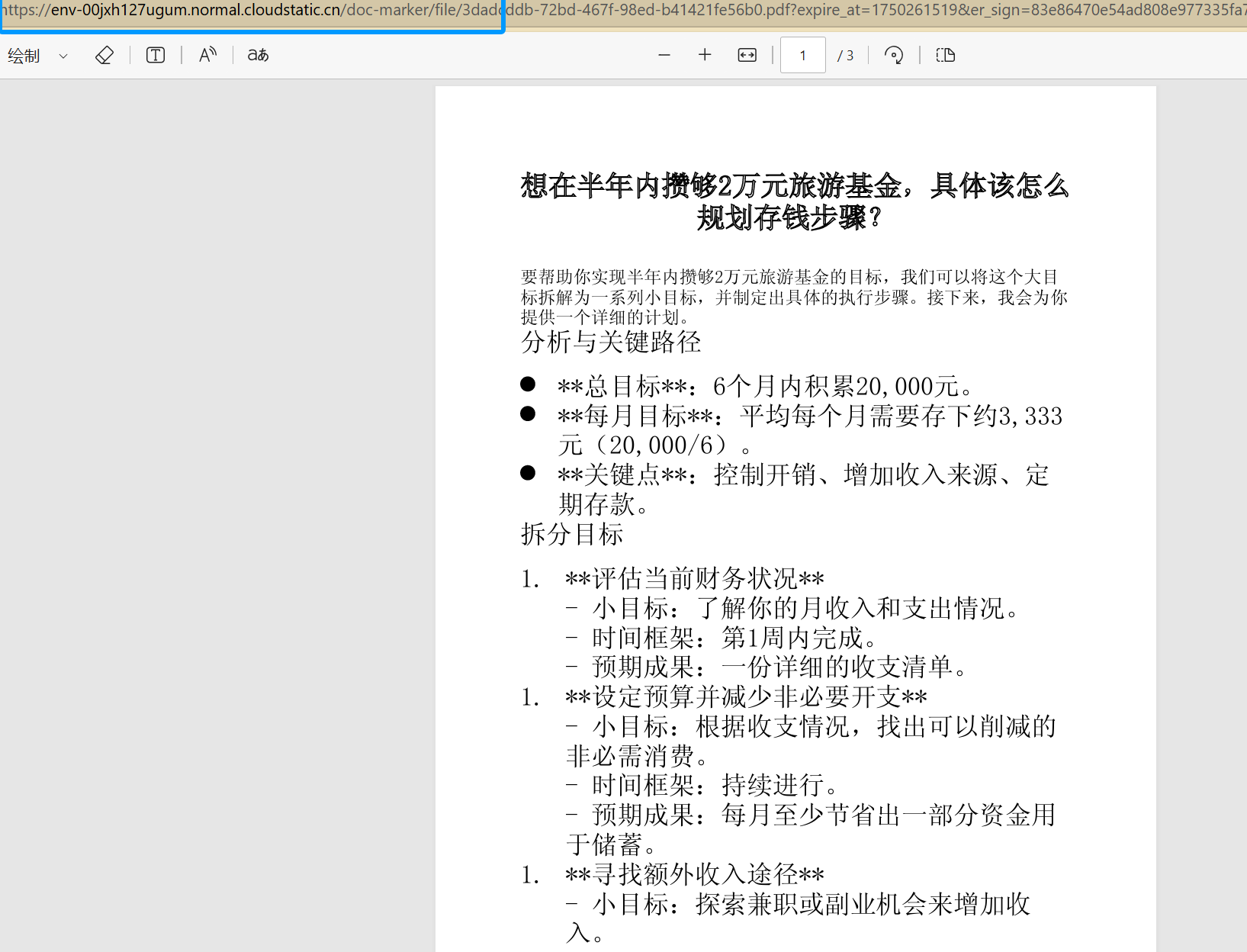The width and height of the screenshot is (1247, 952).
Task: Click the page number input field
Action: pos(802,55)
